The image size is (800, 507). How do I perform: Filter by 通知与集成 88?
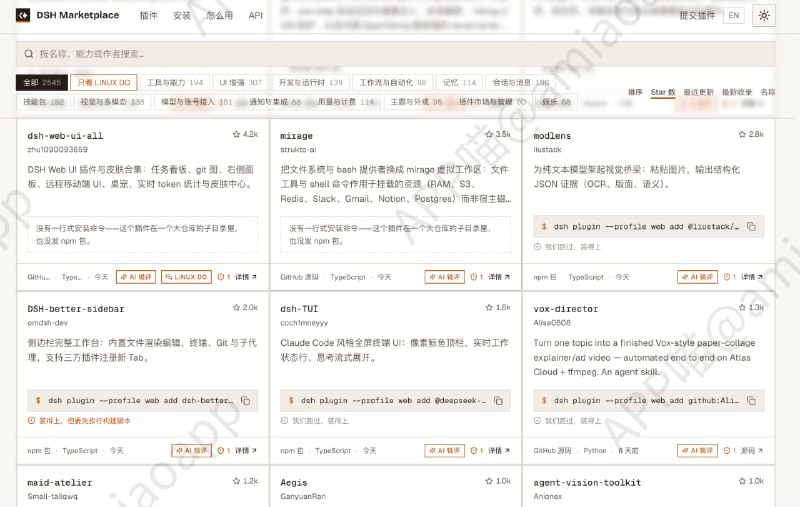pos(274,102)
